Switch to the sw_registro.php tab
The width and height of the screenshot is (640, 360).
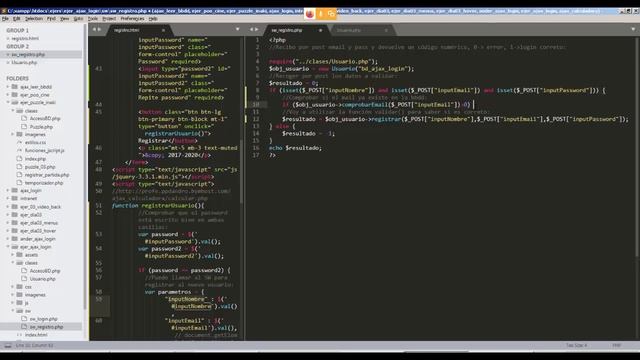(296, 30)
